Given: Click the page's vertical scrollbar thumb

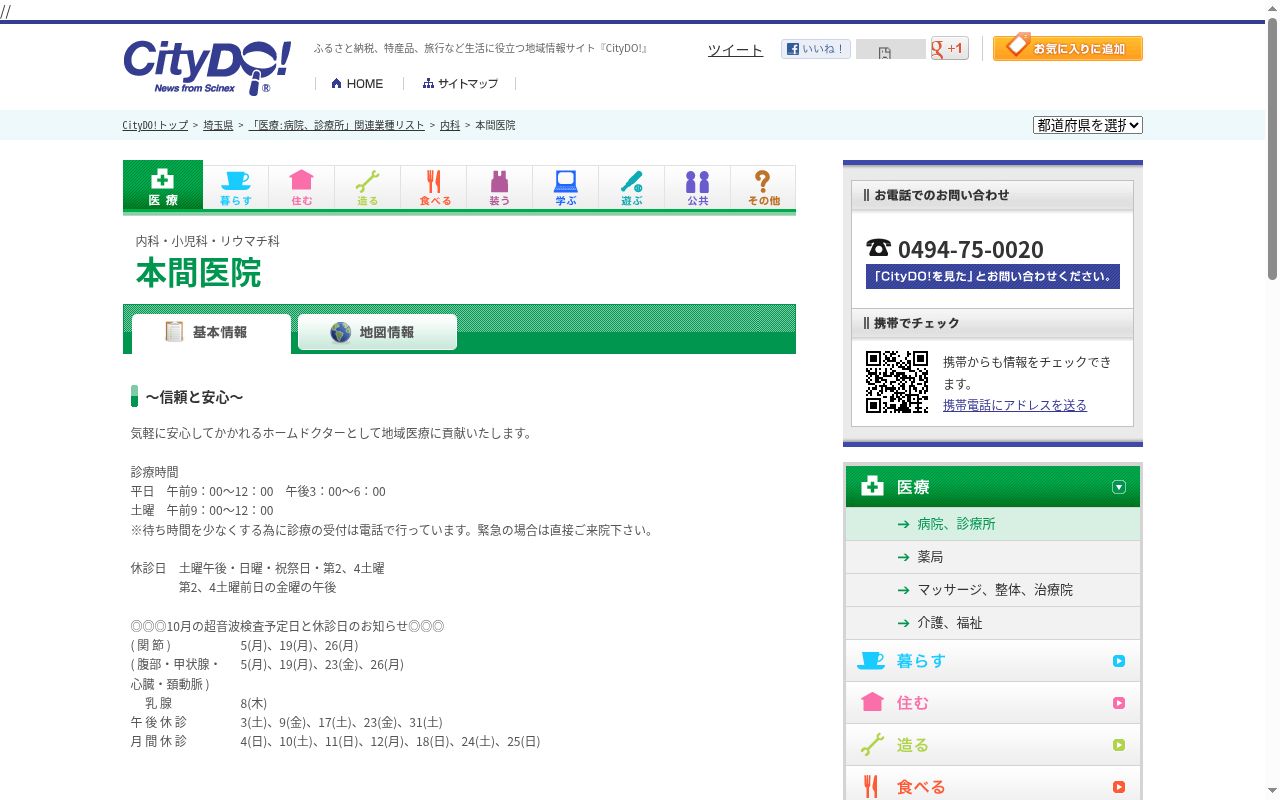Looking at the screenshot, I should tap(1272, 150).
